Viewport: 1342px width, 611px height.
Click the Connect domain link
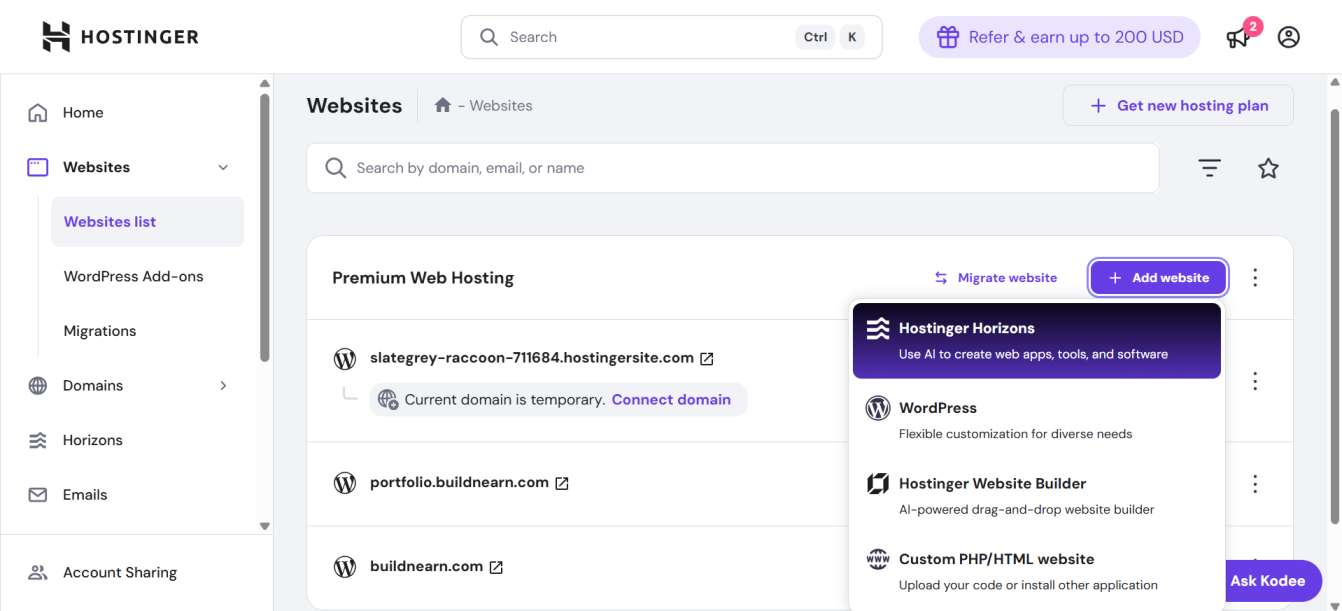[x=671, y=399]
